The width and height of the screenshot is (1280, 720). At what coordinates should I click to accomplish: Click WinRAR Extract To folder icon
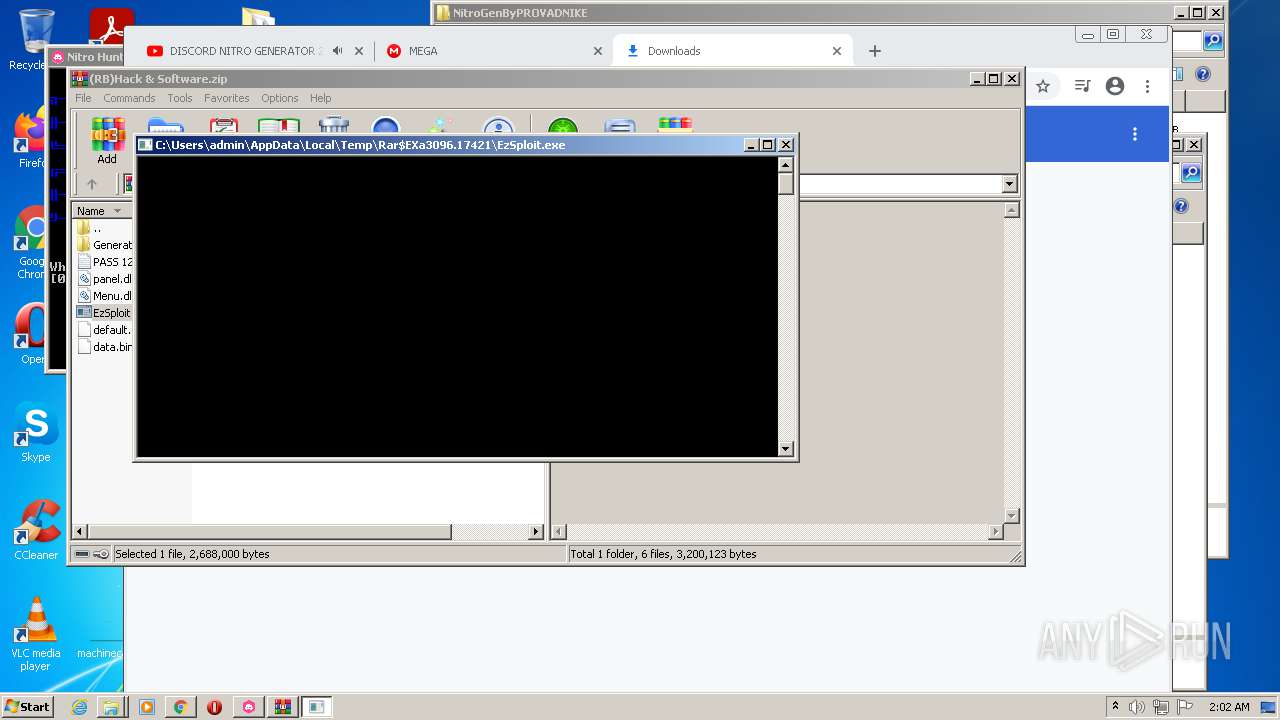[x=165, y=127]
